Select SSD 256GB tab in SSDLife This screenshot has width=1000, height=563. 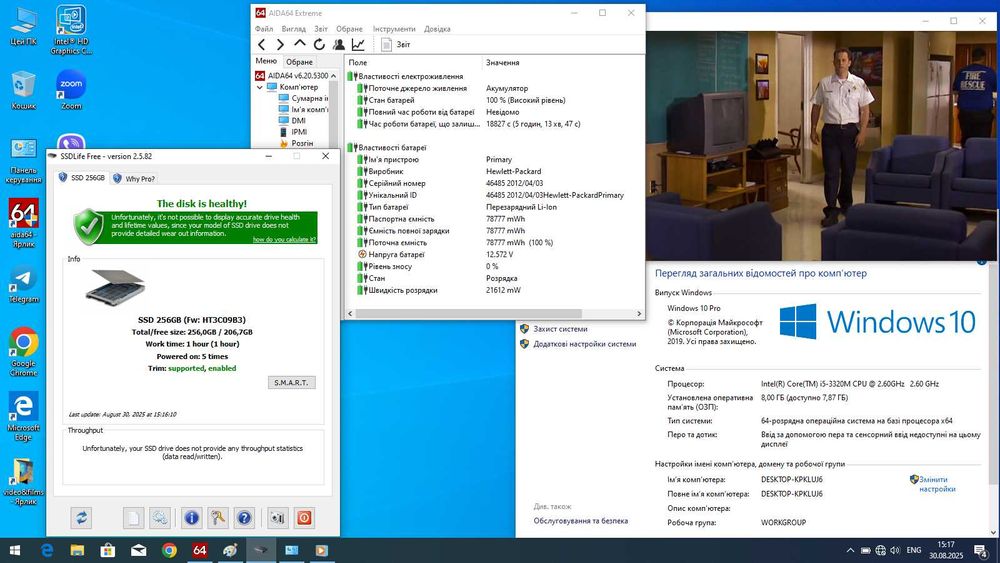[x=82, y=178]
